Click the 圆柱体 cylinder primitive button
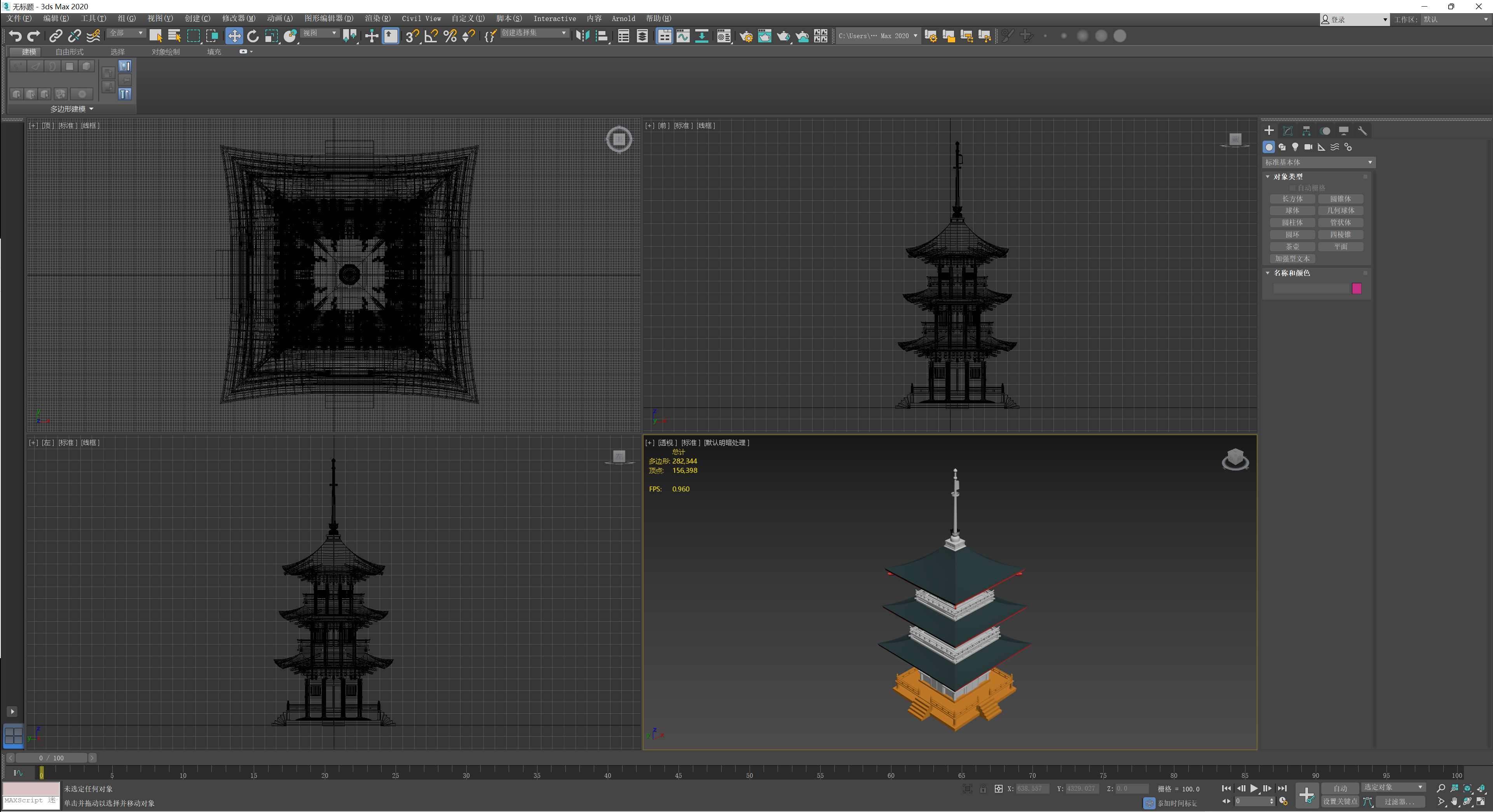 1292,223
